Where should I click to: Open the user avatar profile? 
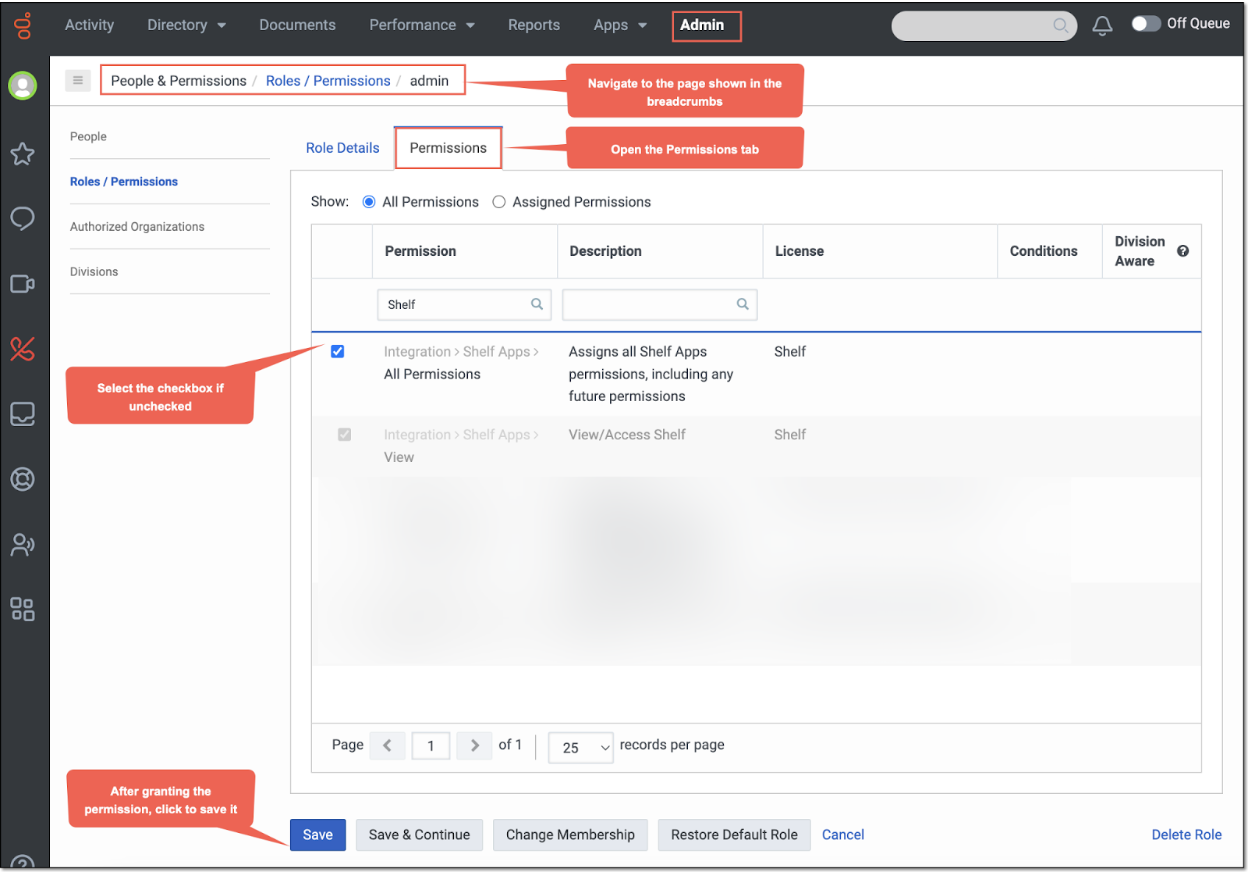tap(22, 86)
